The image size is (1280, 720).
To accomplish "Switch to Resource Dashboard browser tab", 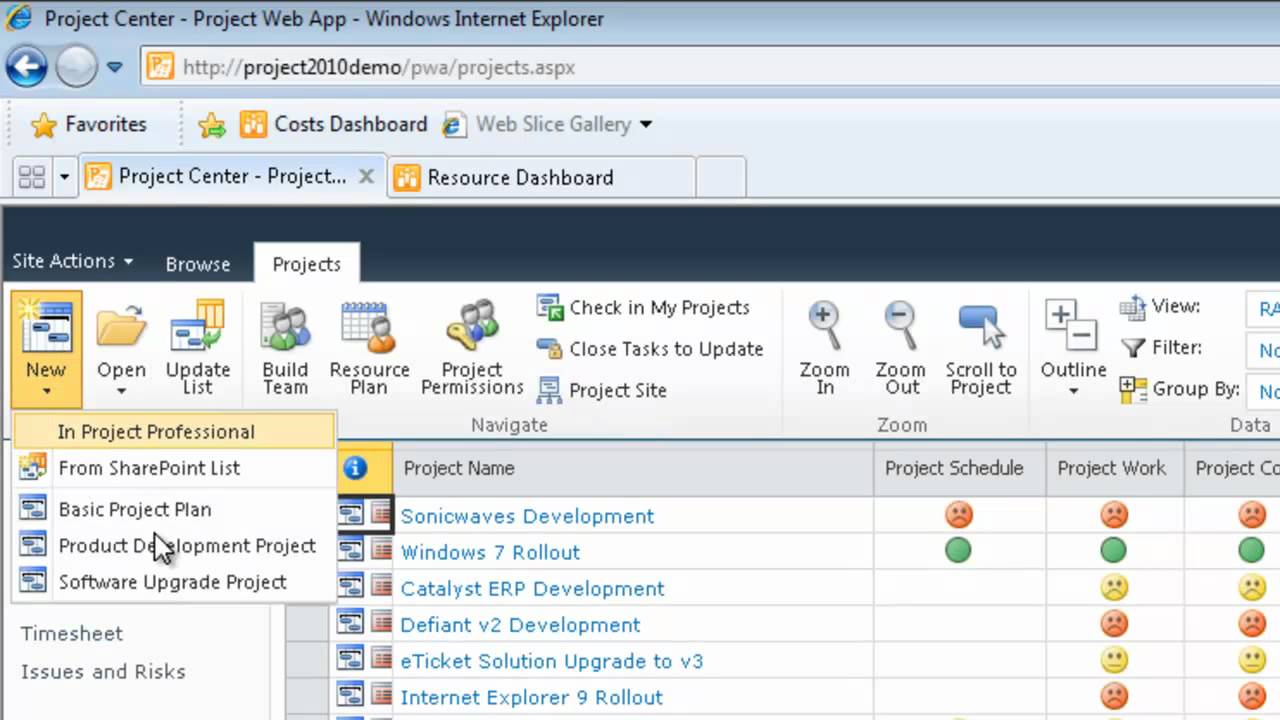I will point(541,177).
